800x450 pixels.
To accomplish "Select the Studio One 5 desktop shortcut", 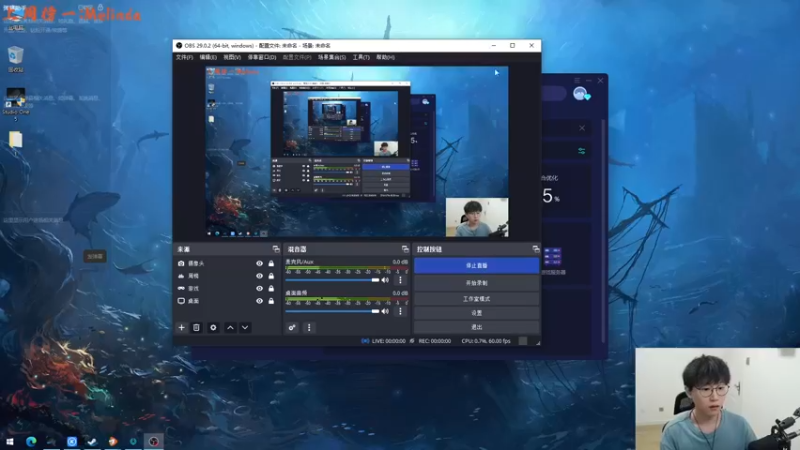I will (x=15, y=104).
